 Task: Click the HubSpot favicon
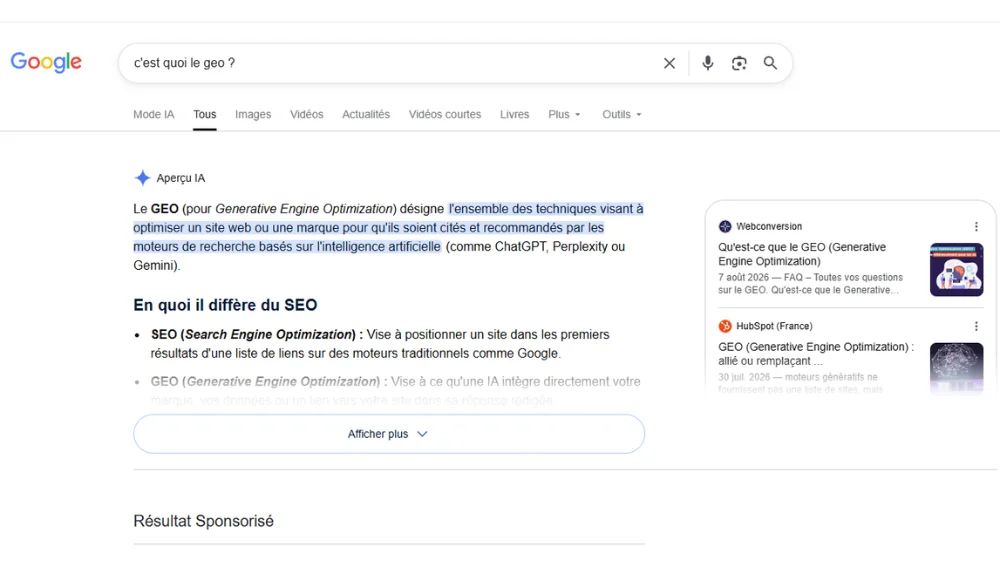pyautogui.click(x=724, y=326)
